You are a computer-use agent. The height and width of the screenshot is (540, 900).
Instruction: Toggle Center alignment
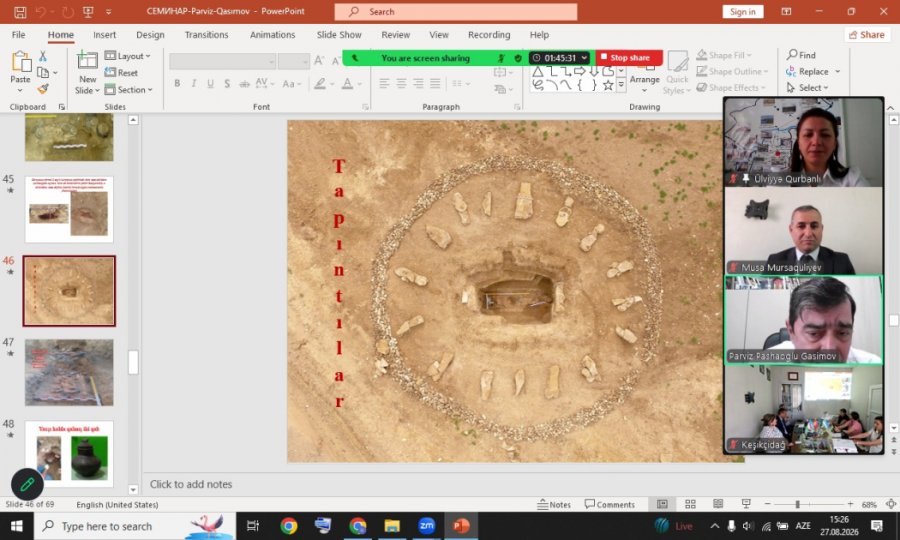[x=401, y=84]
